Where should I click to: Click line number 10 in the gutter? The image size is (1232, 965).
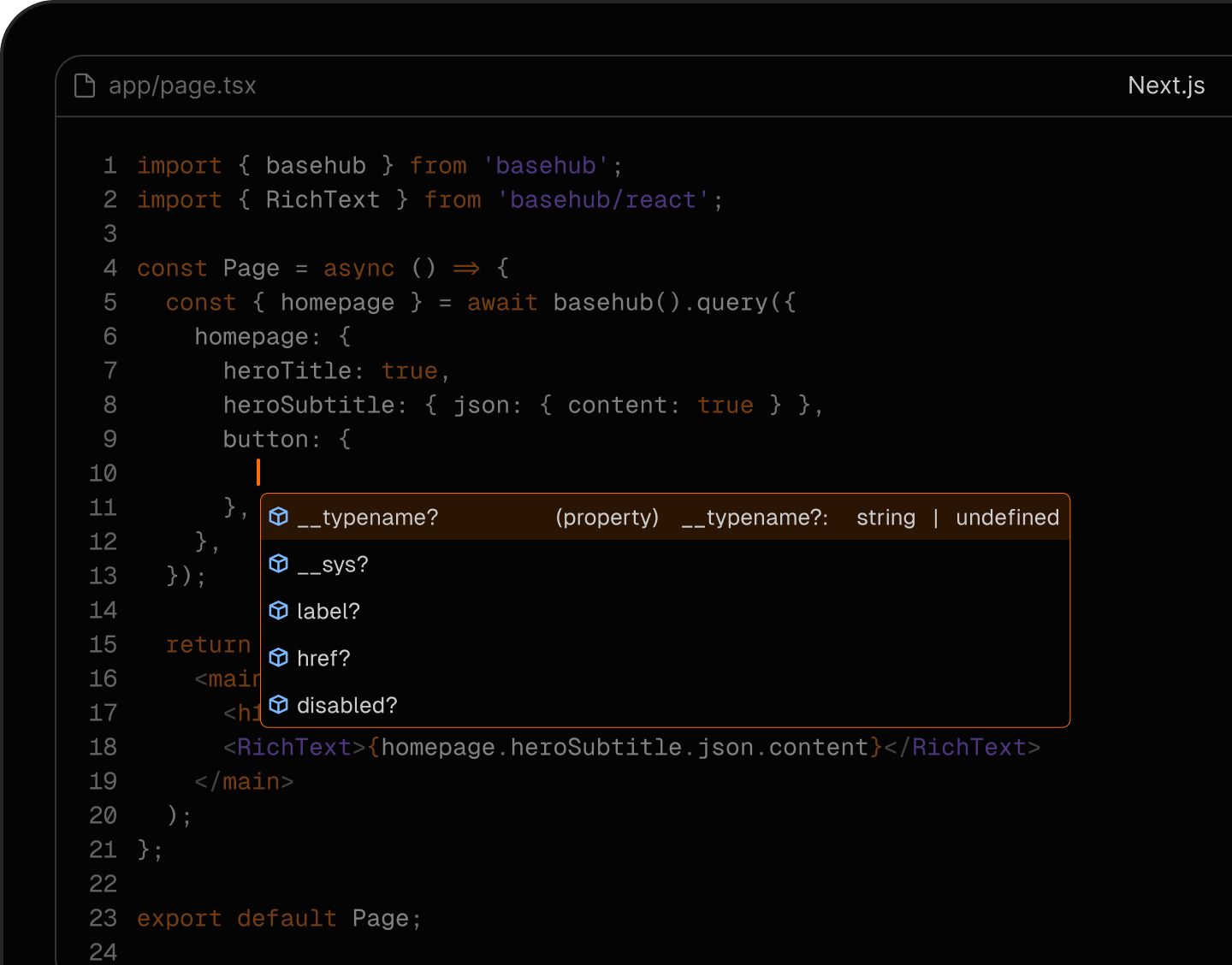tap(103, 473)
